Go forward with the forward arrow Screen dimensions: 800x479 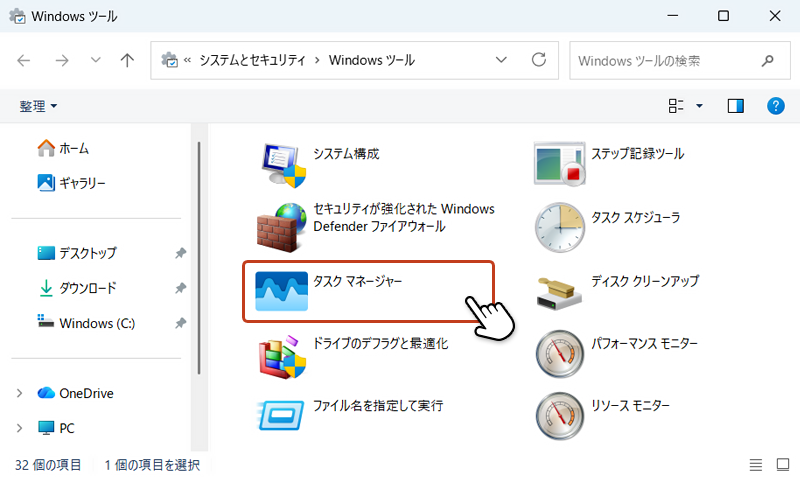click(62, 61)
